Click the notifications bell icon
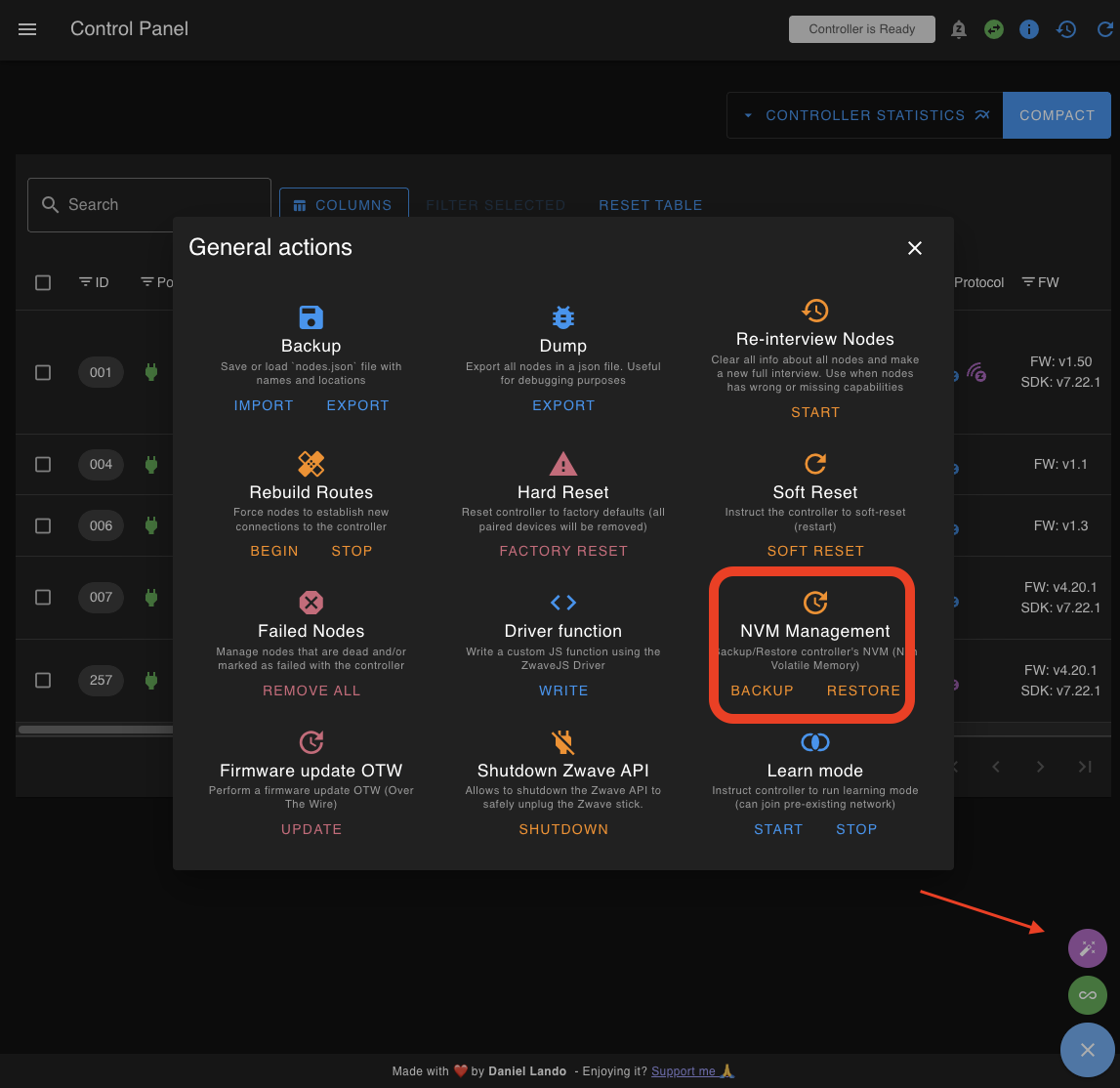Image resolution: width=1120 pixels, height=1088 pixels. point(958,29)
